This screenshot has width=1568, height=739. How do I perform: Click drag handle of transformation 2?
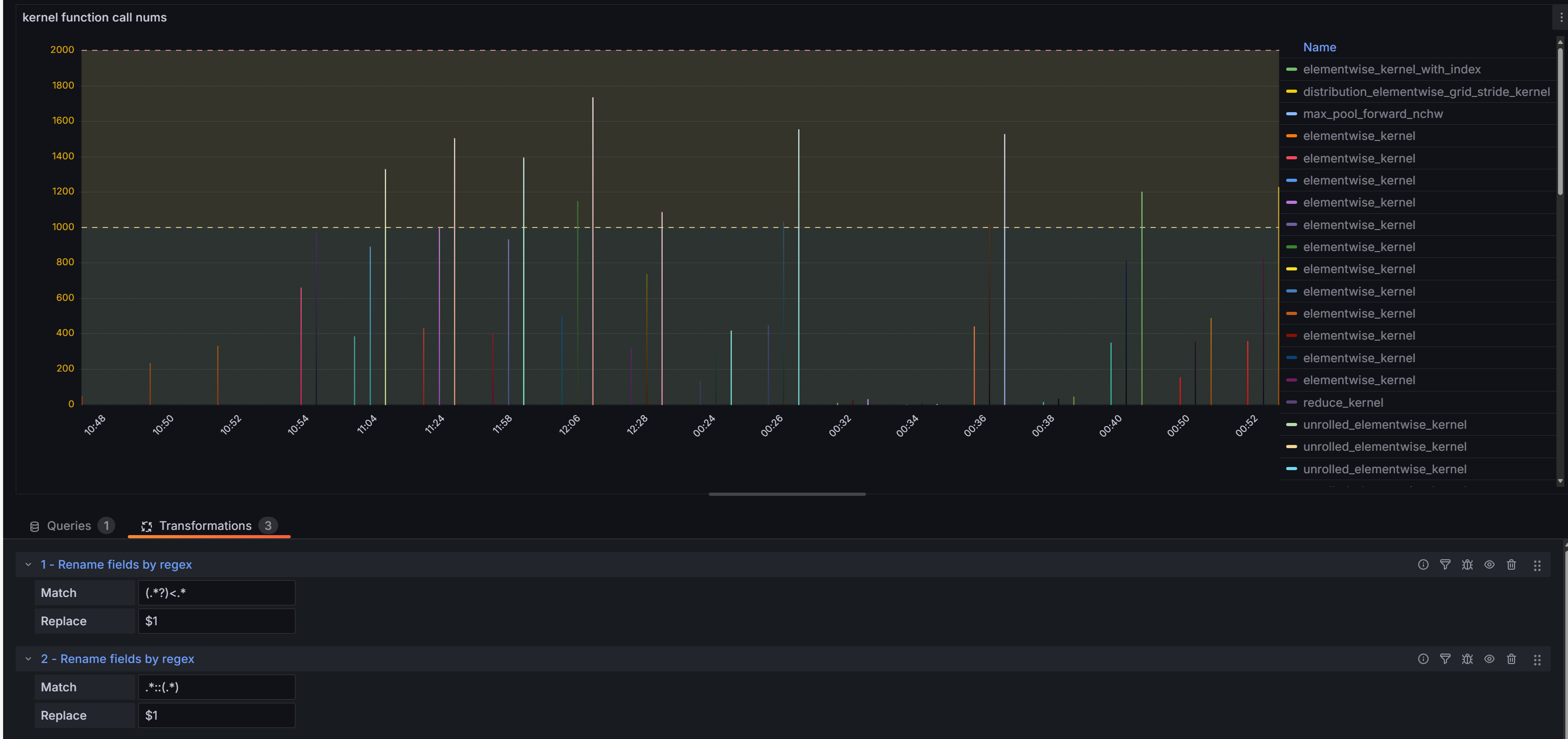(x=1537, y=659)
